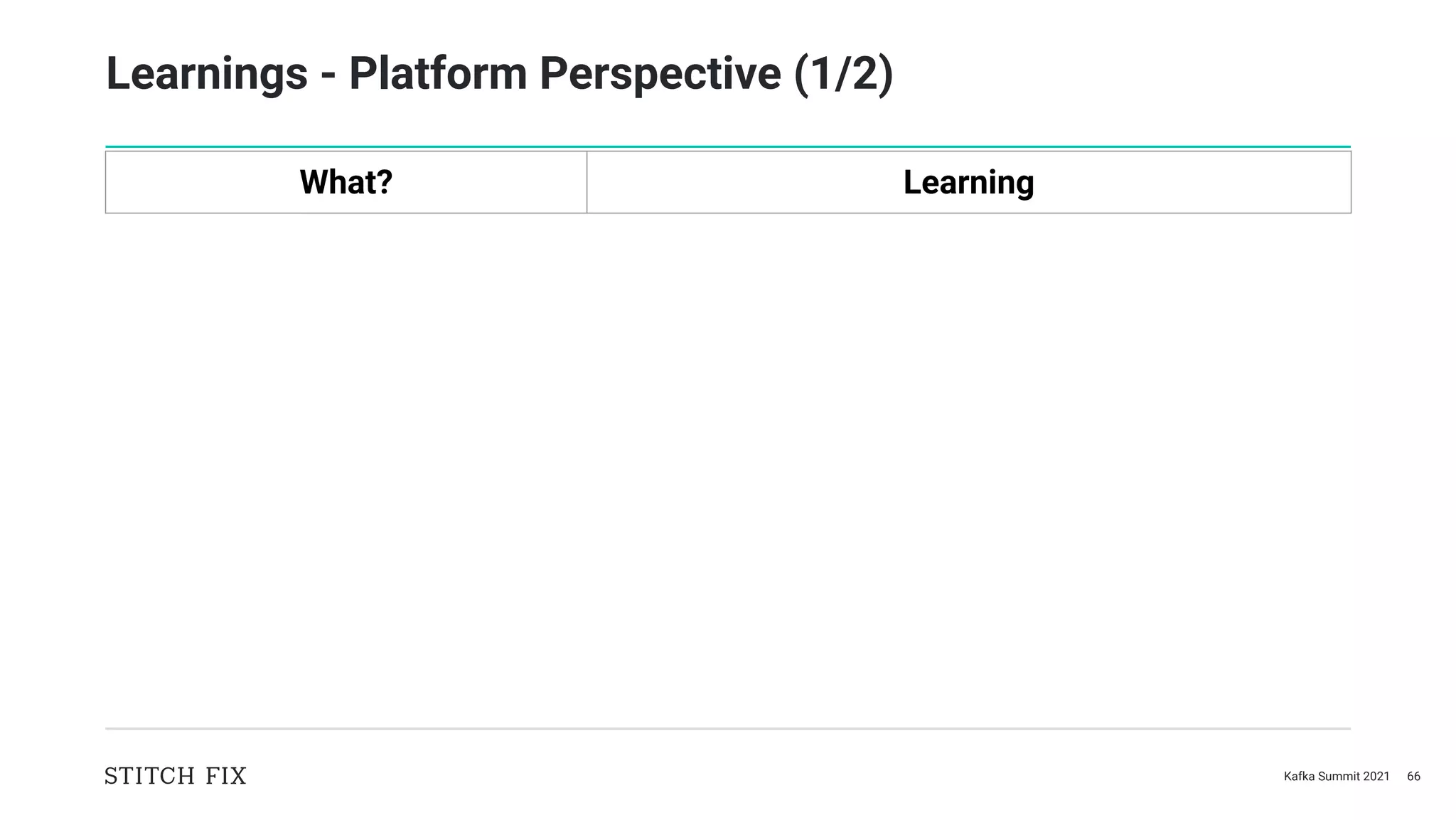
Task: Click the "(1/2)" part indicator in the title
Action: (843, 74)
